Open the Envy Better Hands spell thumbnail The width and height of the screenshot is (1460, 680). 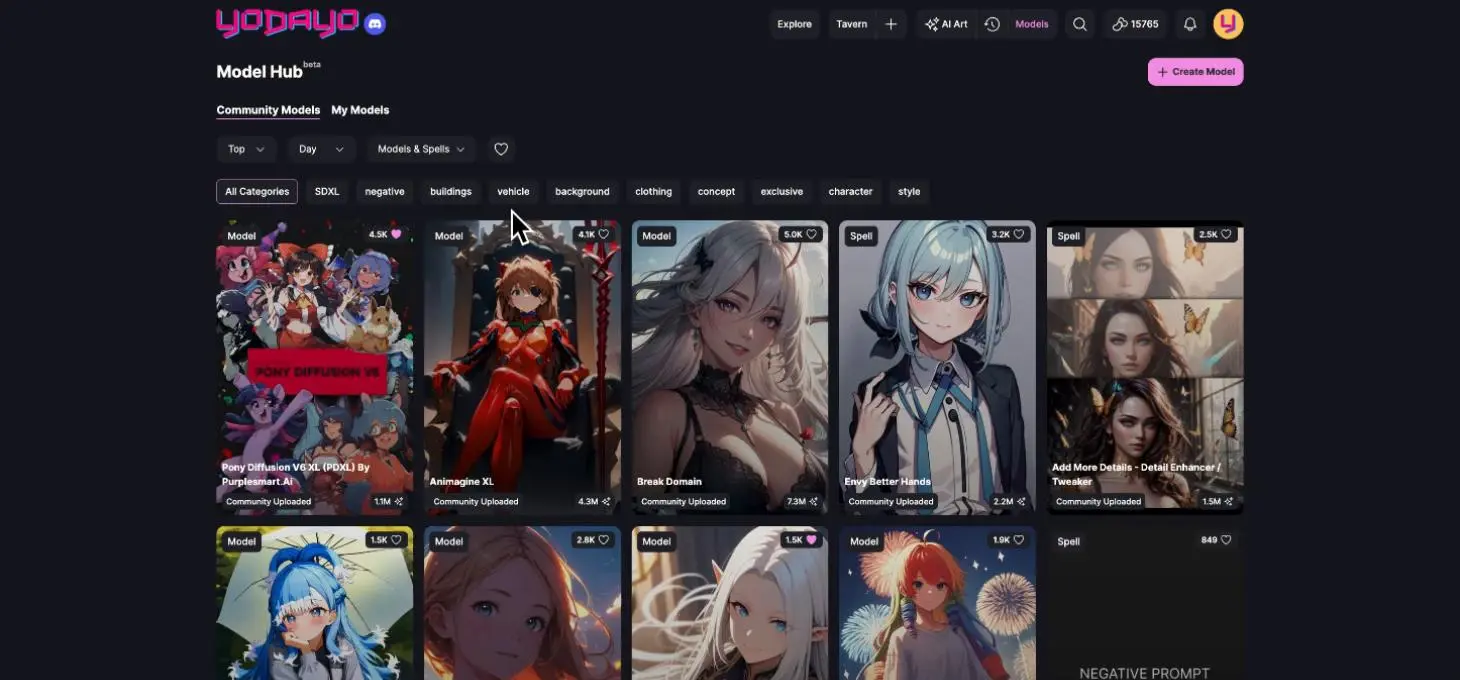[937, 360]
